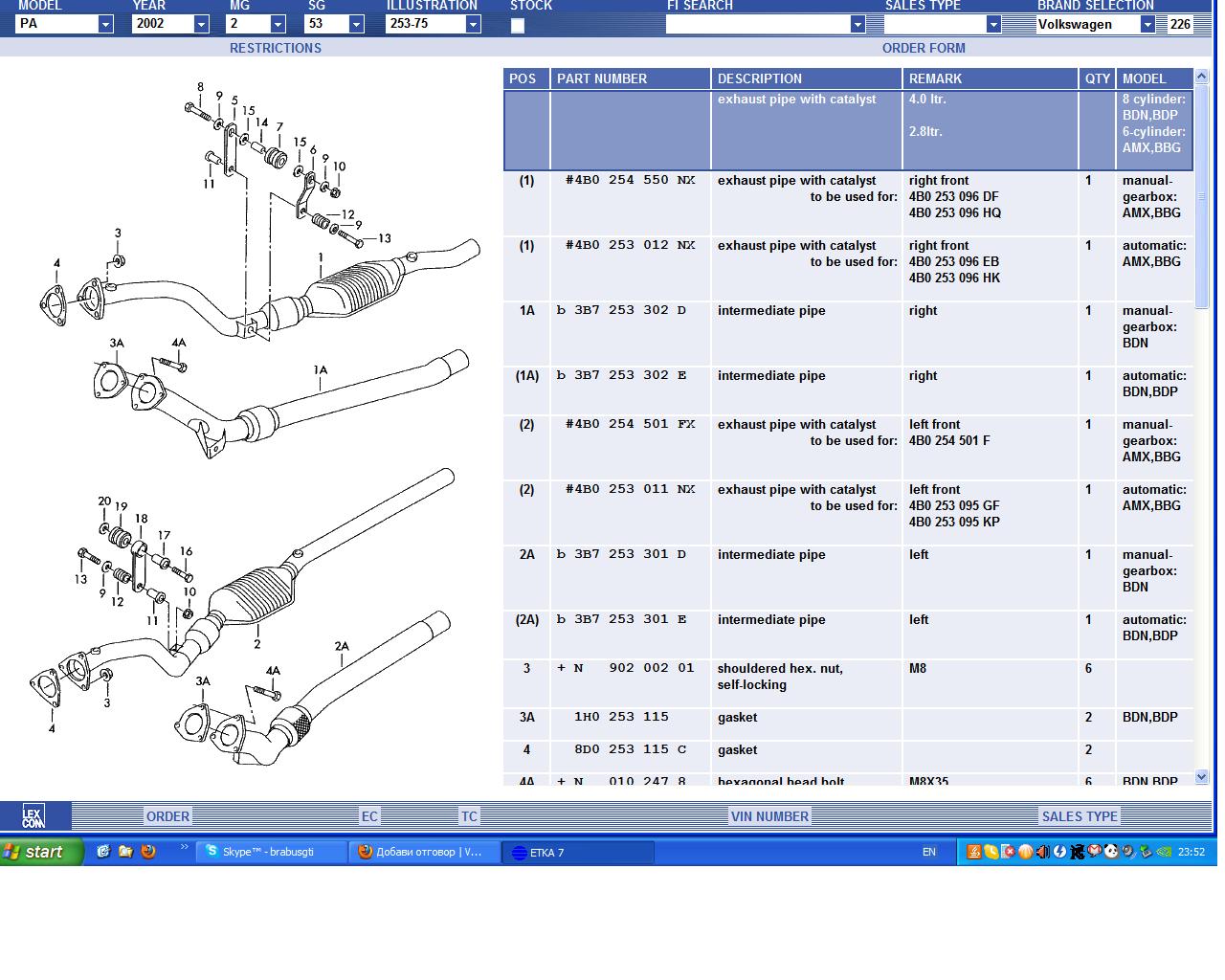1225x980 pixels.
Task: Open Firefox from quick launch
Action: [x=148, y=852]
